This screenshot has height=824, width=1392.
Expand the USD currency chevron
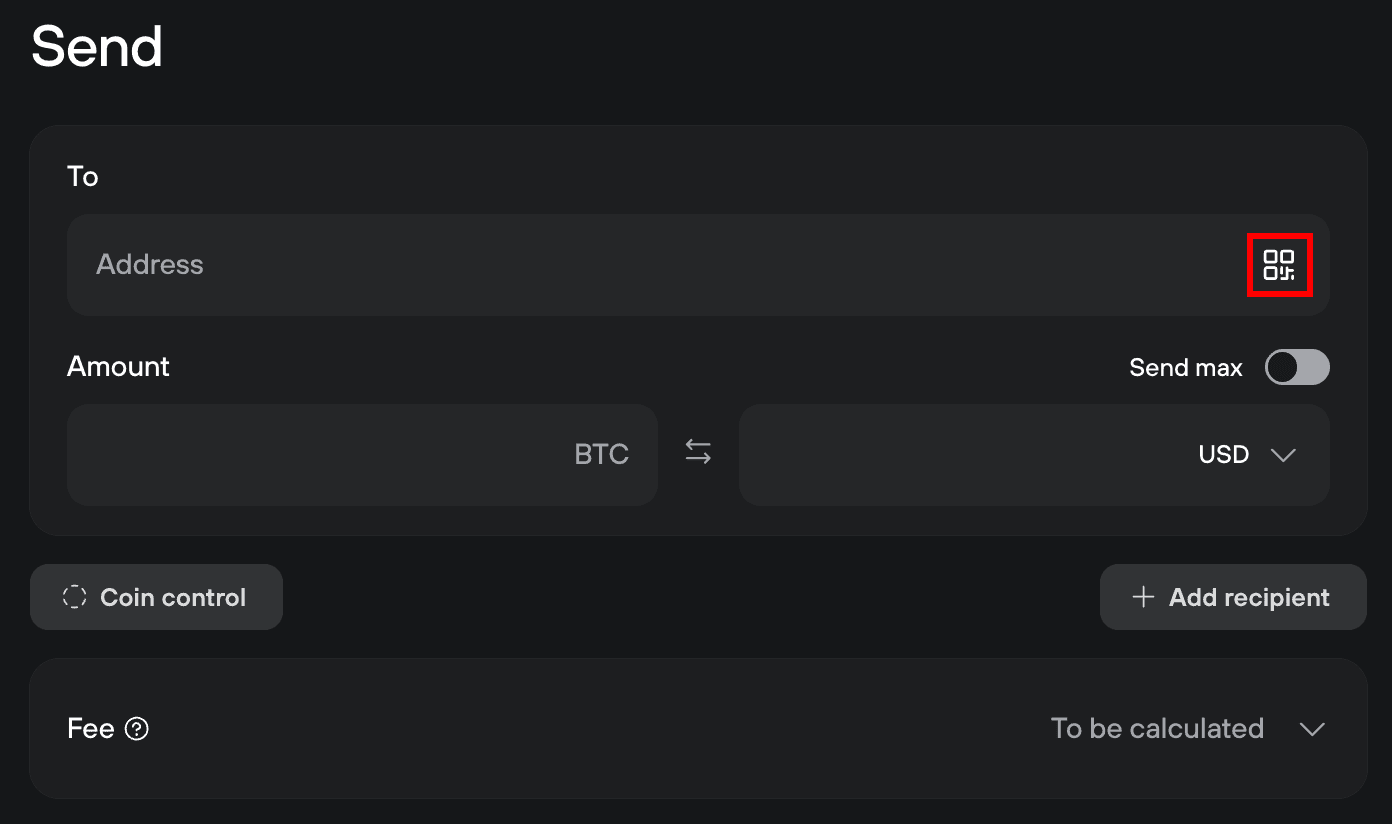[1283, 455]
